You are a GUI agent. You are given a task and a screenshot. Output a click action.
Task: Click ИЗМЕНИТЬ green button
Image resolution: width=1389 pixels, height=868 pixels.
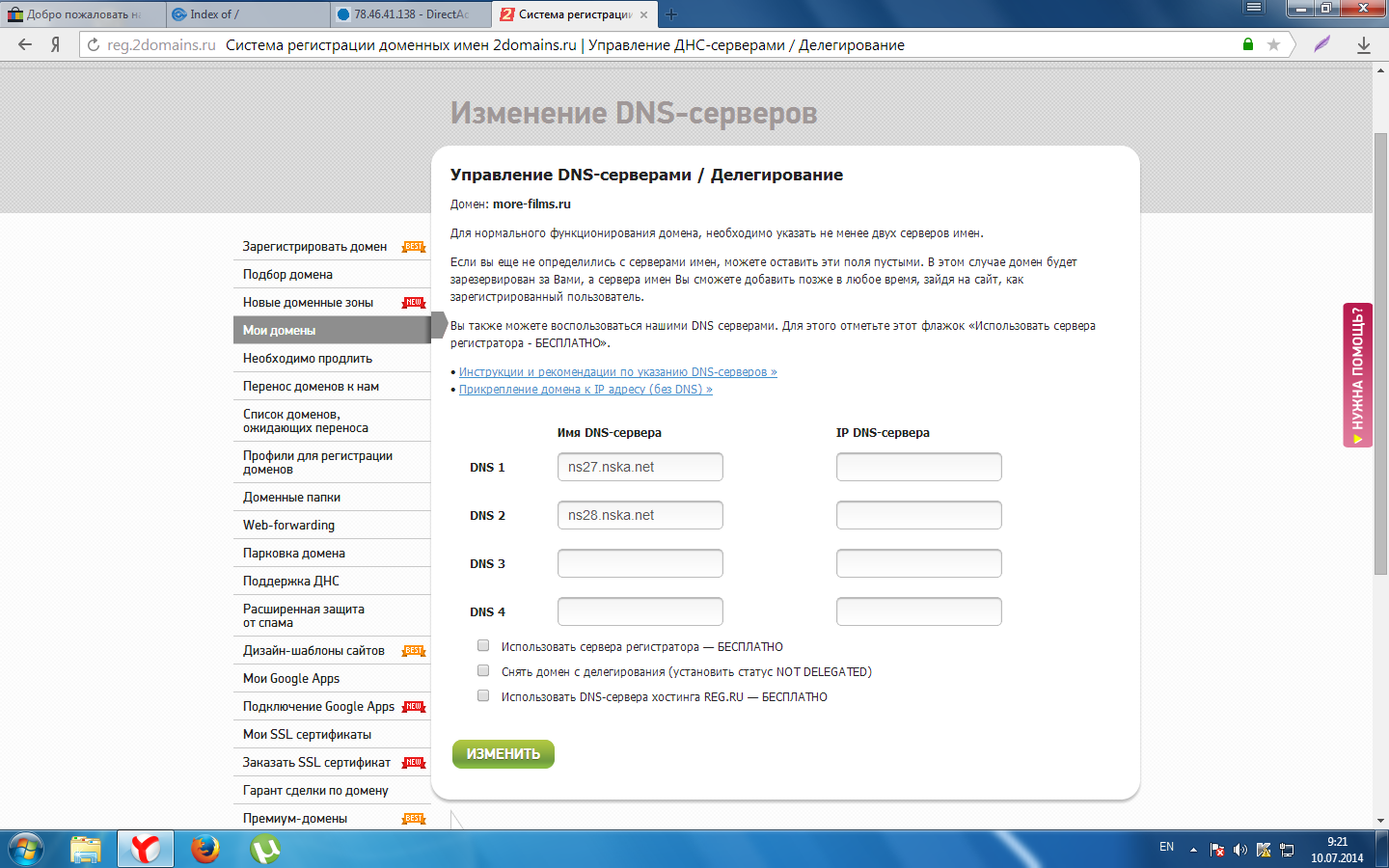504,754
